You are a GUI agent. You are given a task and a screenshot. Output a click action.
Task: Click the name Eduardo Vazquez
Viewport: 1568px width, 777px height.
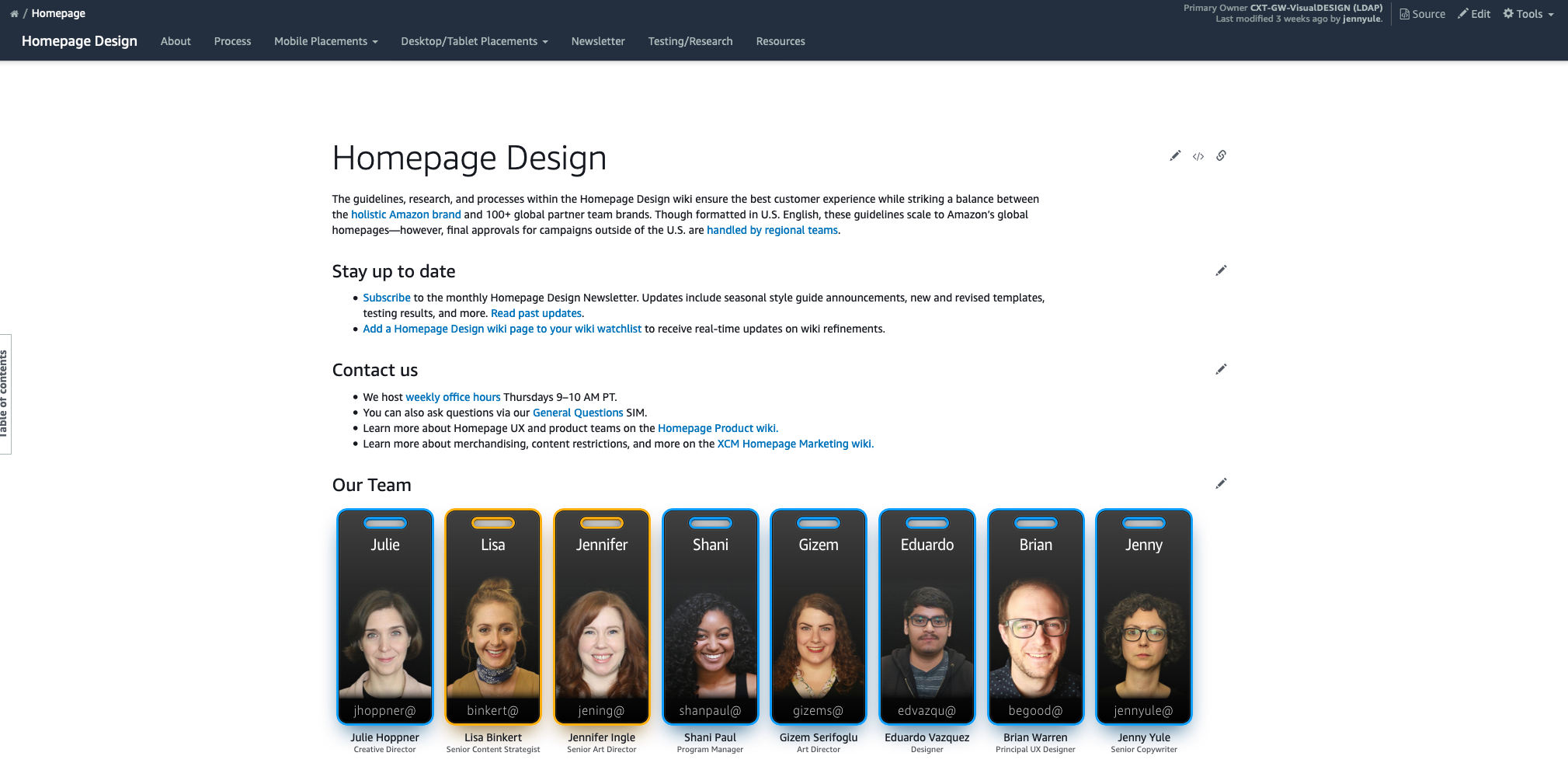tap(927, 737)
